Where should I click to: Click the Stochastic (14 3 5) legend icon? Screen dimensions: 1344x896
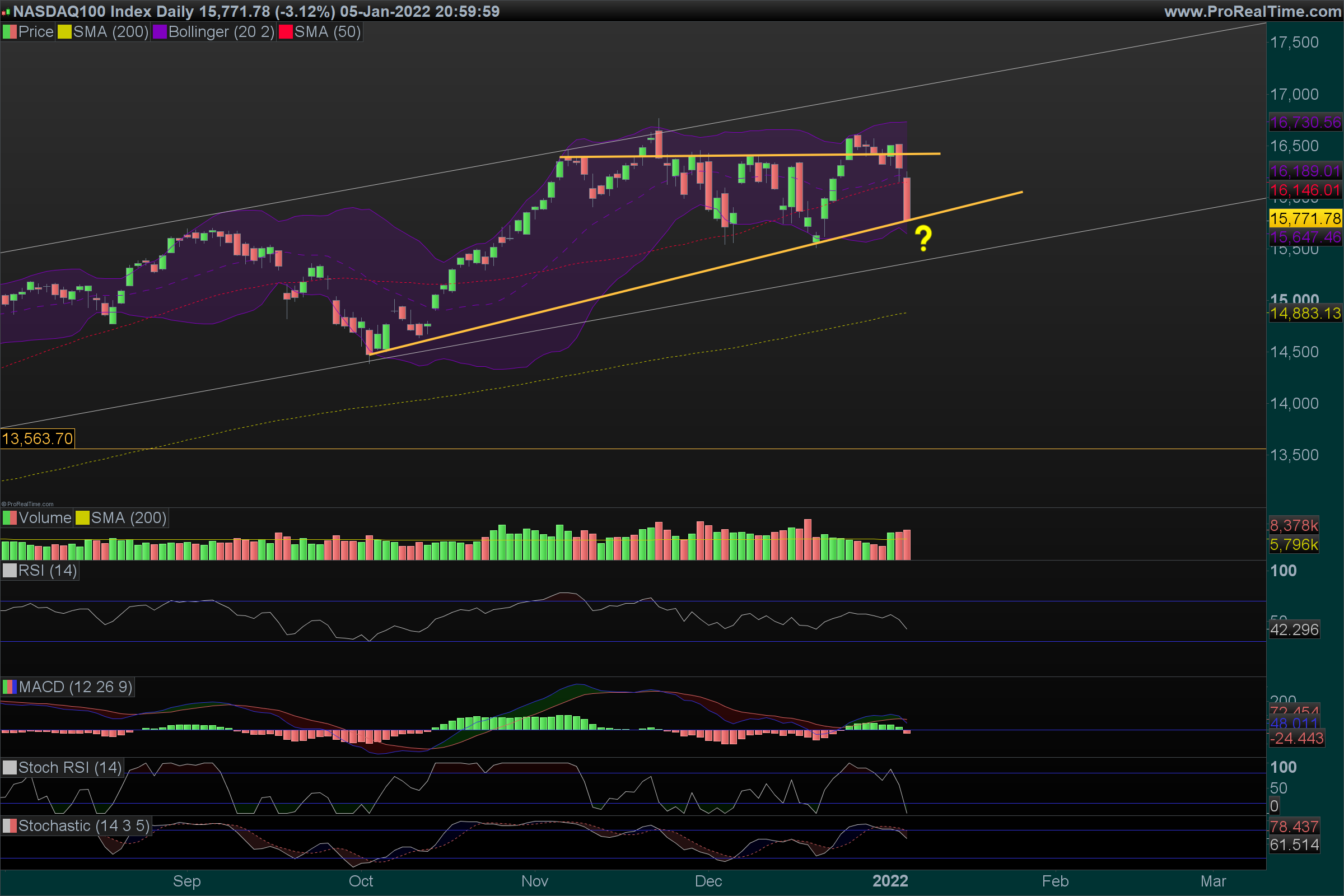[x=10, y=825]
